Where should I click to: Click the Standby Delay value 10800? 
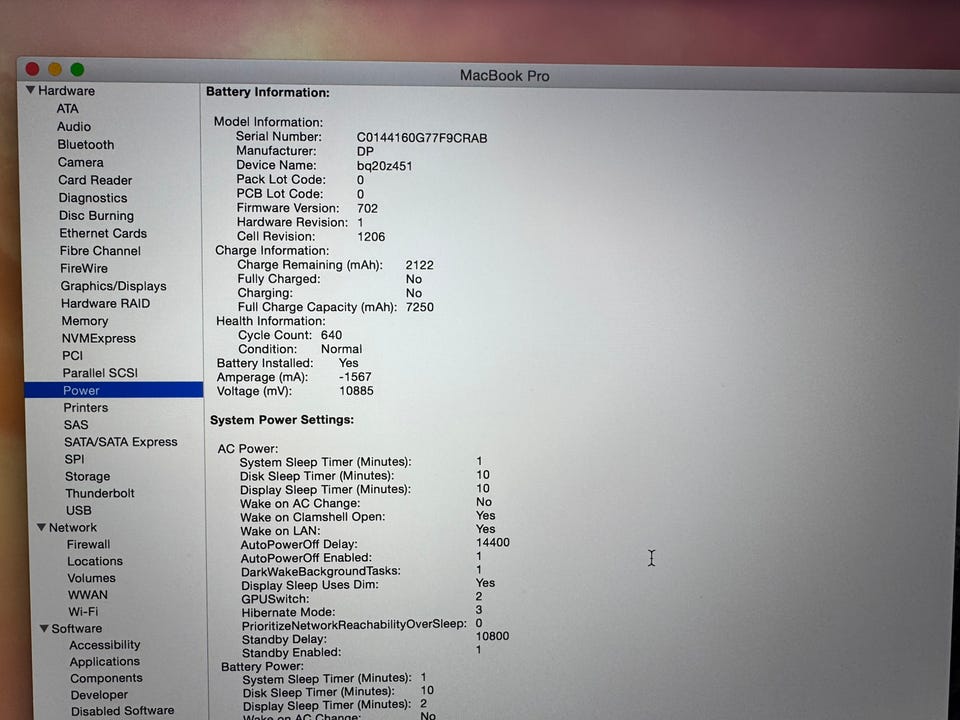coord(492,636)
